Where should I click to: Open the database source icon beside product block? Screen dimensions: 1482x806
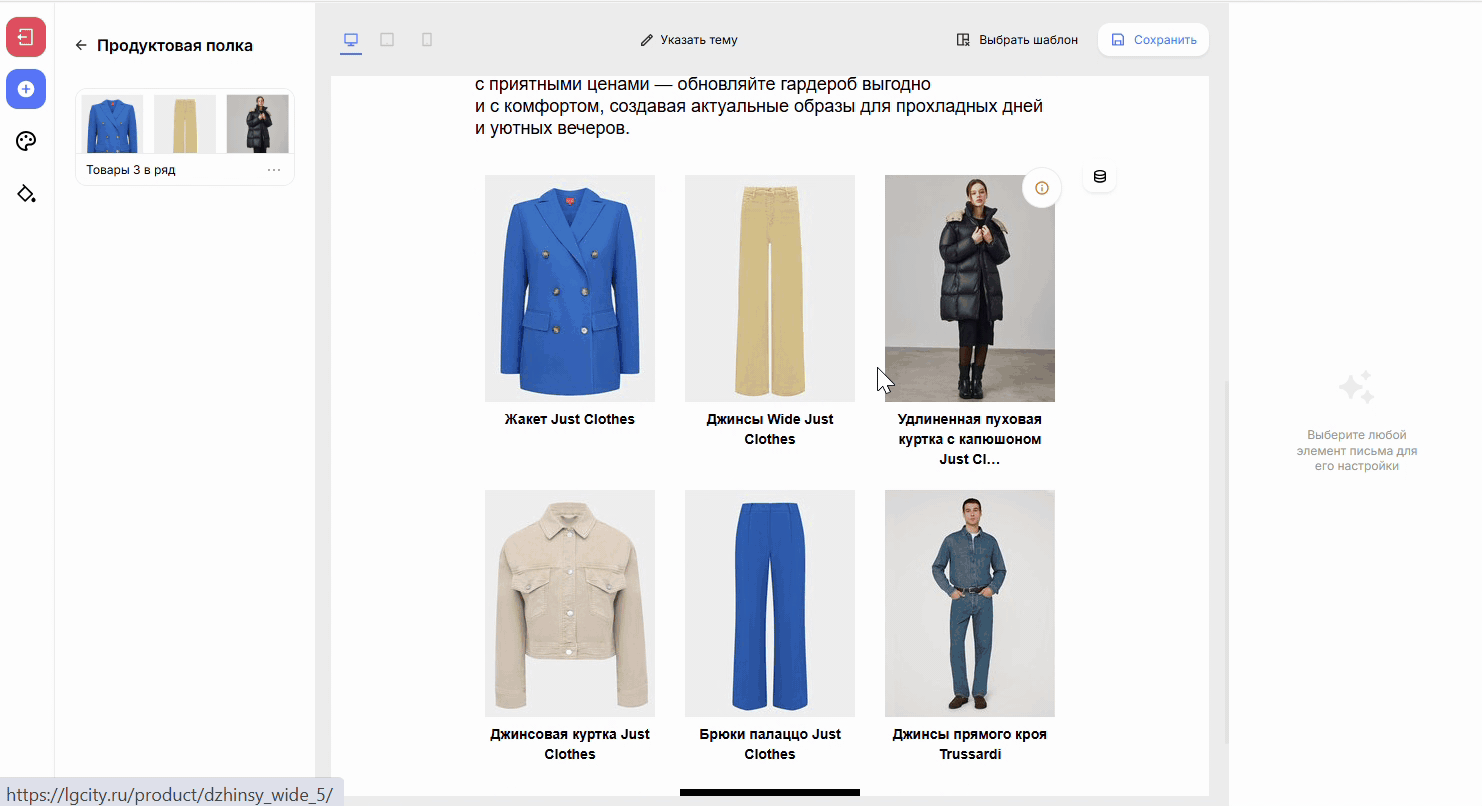pos(1100,177)
